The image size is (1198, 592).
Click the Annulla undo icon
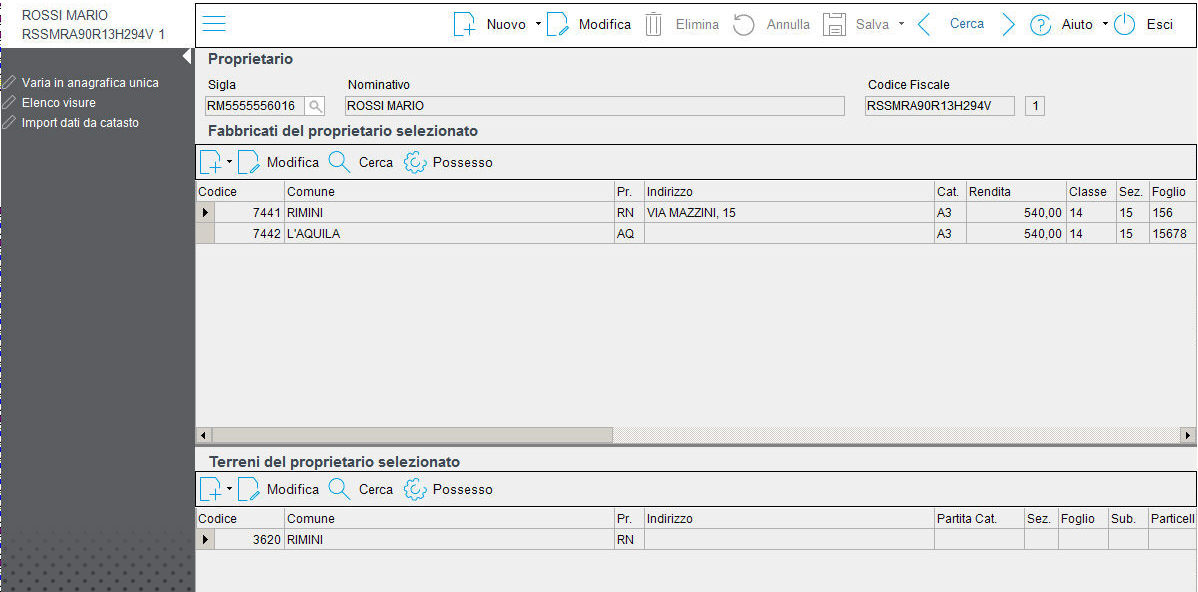click(743, 24)
